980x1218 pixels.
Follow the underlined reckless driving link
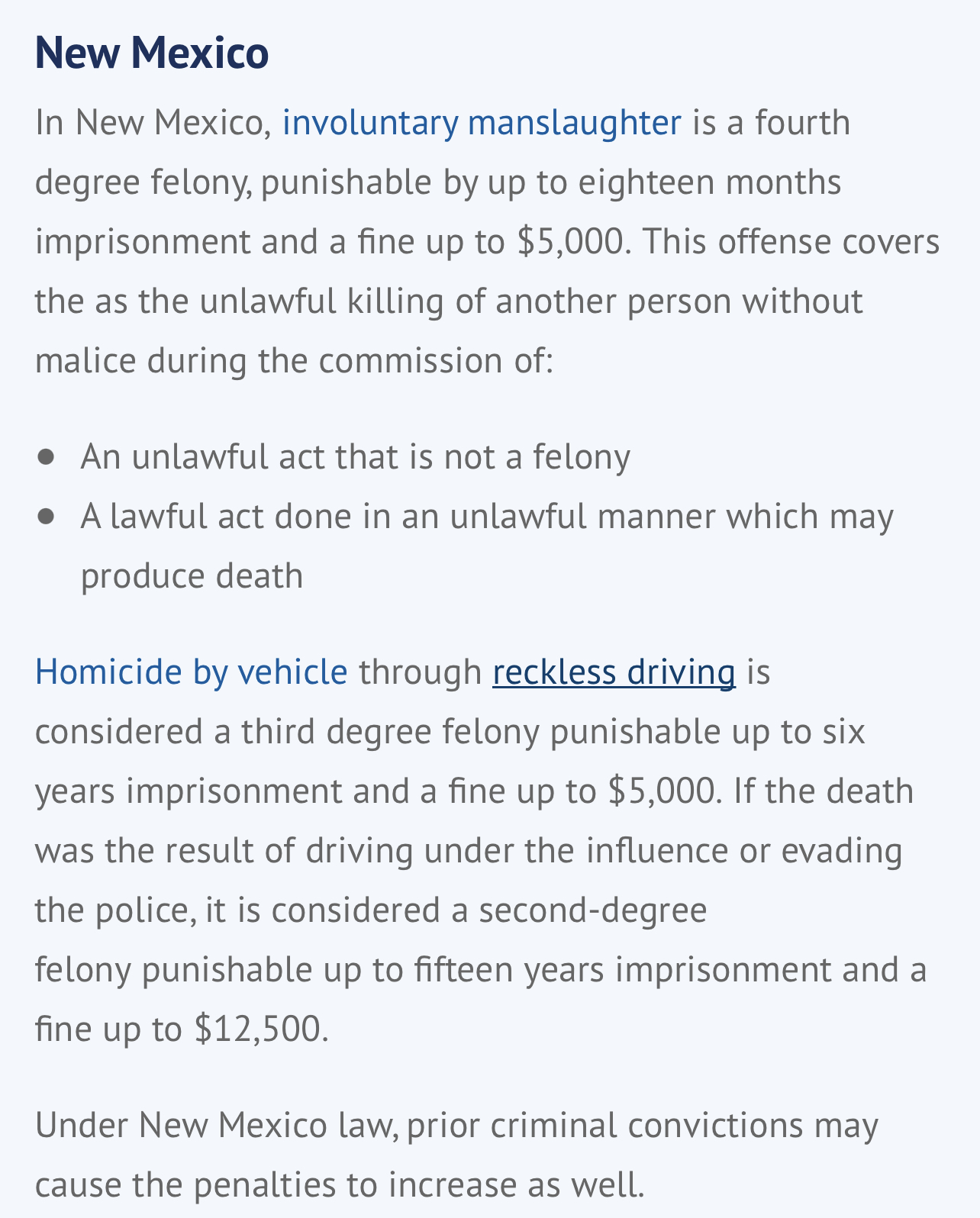(614, 672)
